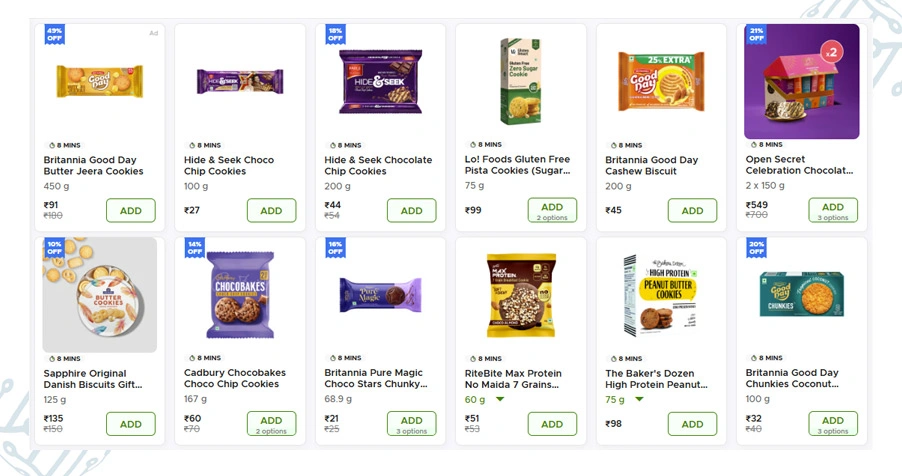Click the 21% OFF badge on Open Secret Celebration

(x=756, y=34)
